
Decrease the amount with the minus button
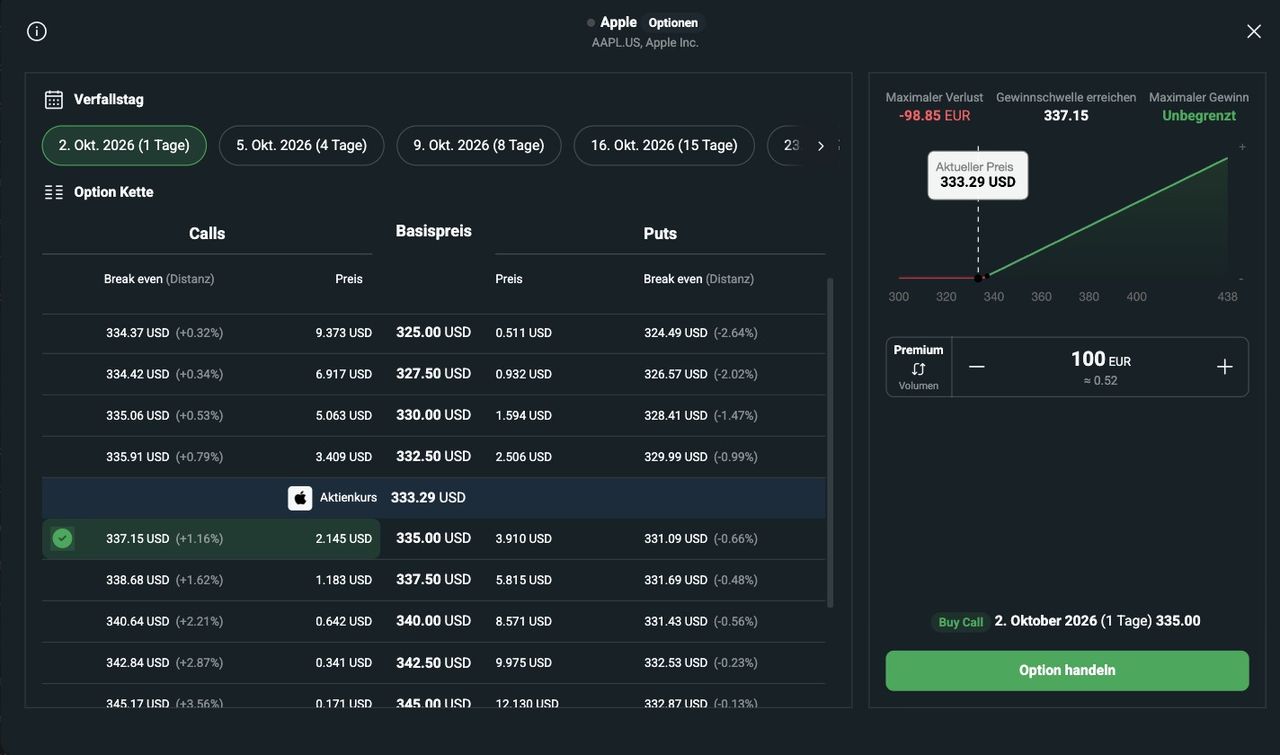(x=977, y=367)
